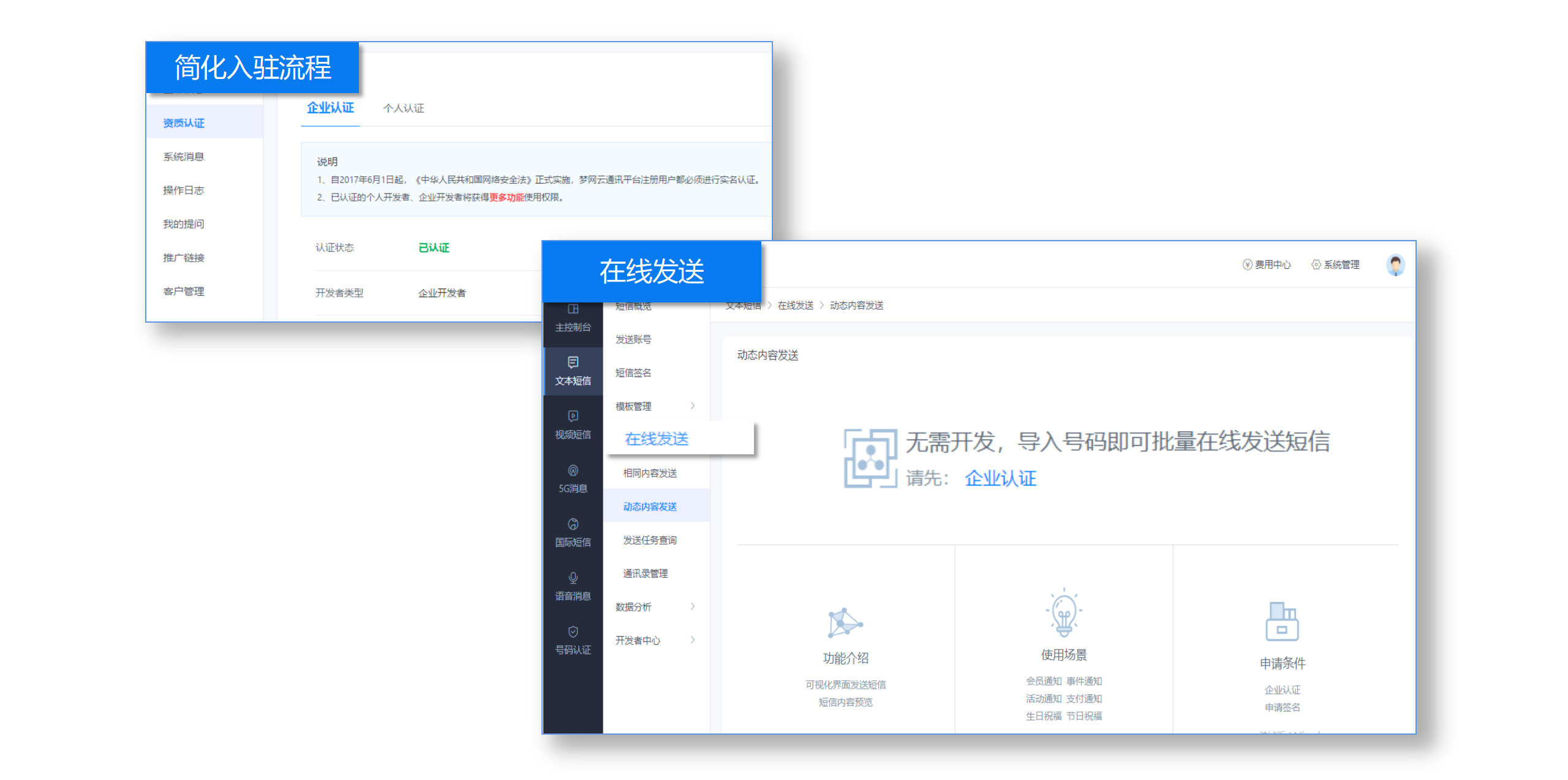Open 费用中心 in top bar
Screen dimensions: 1568x780
[1266, 264]
